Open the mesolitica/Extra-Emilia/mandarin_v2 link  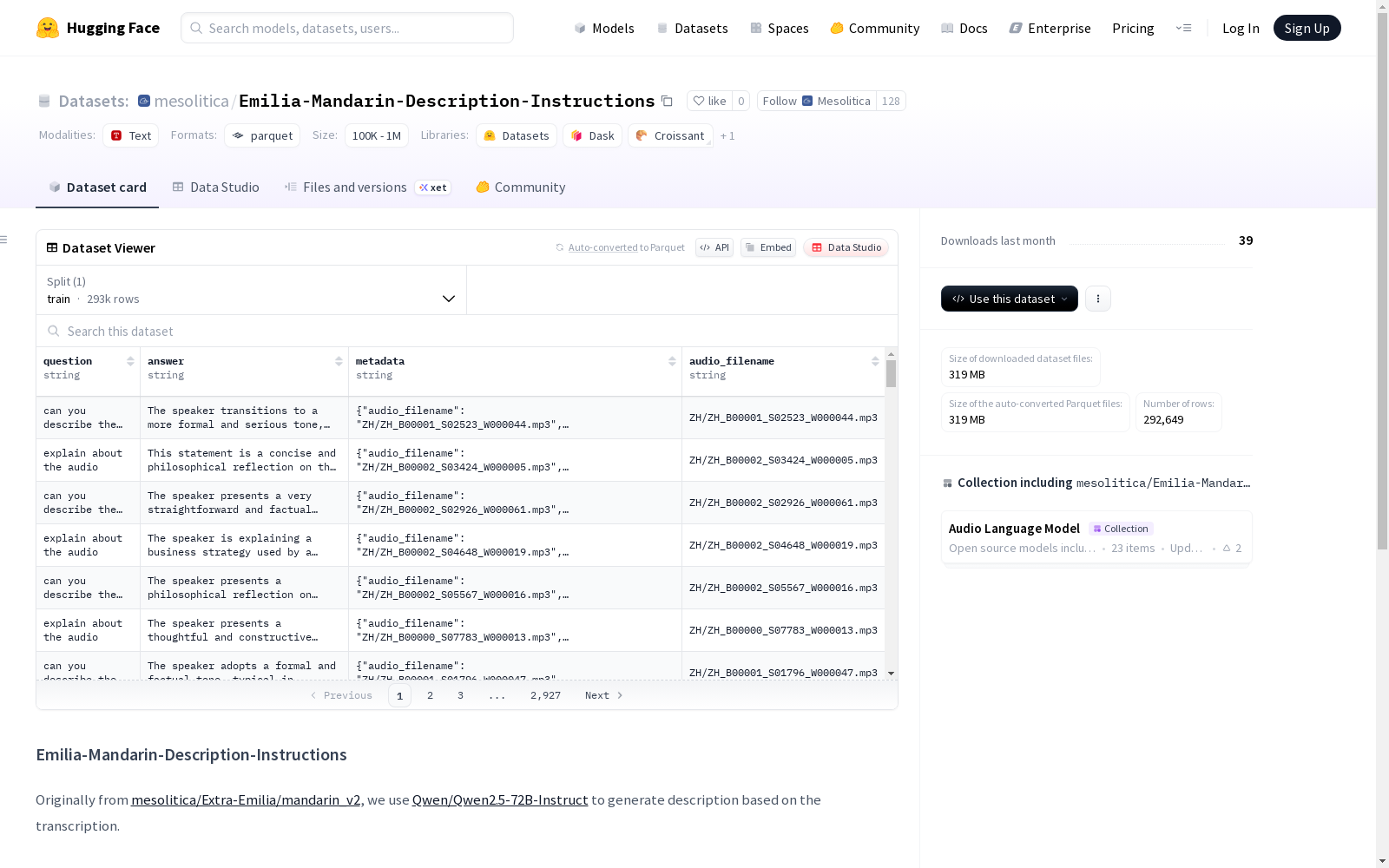pyautogui.click(x=246, y=799)
